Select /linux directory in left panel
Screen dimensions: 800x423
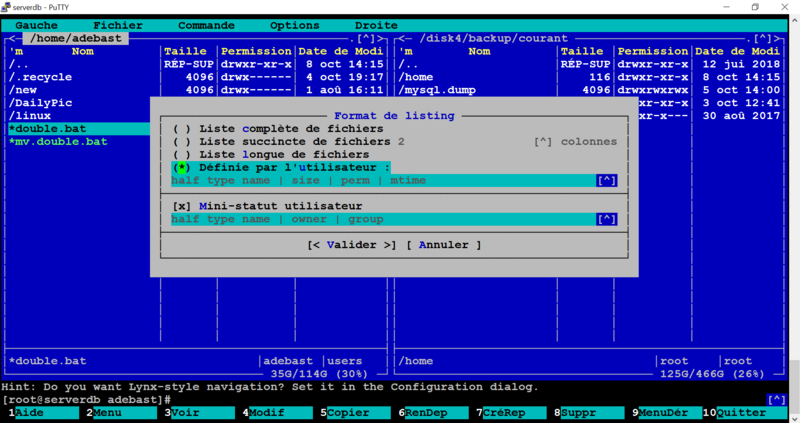pyautogui.click(x=30, y=116)
